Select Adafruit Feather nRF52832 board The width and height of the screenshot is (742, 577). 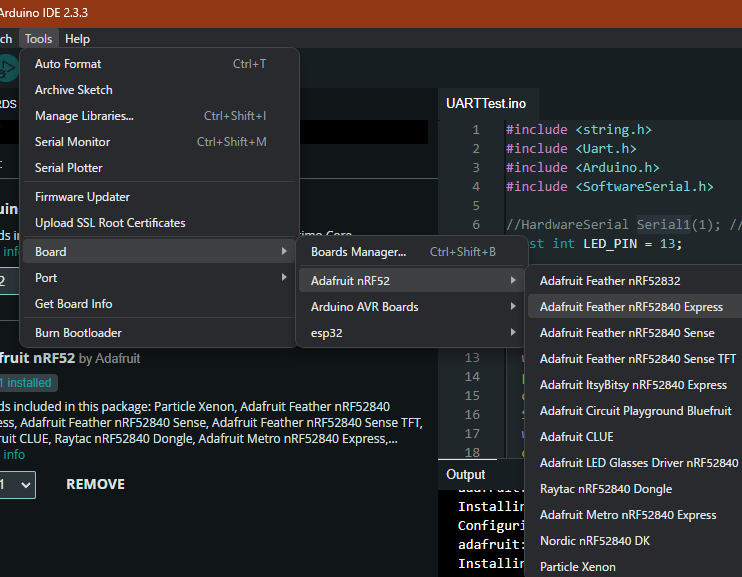click(635, 281)
